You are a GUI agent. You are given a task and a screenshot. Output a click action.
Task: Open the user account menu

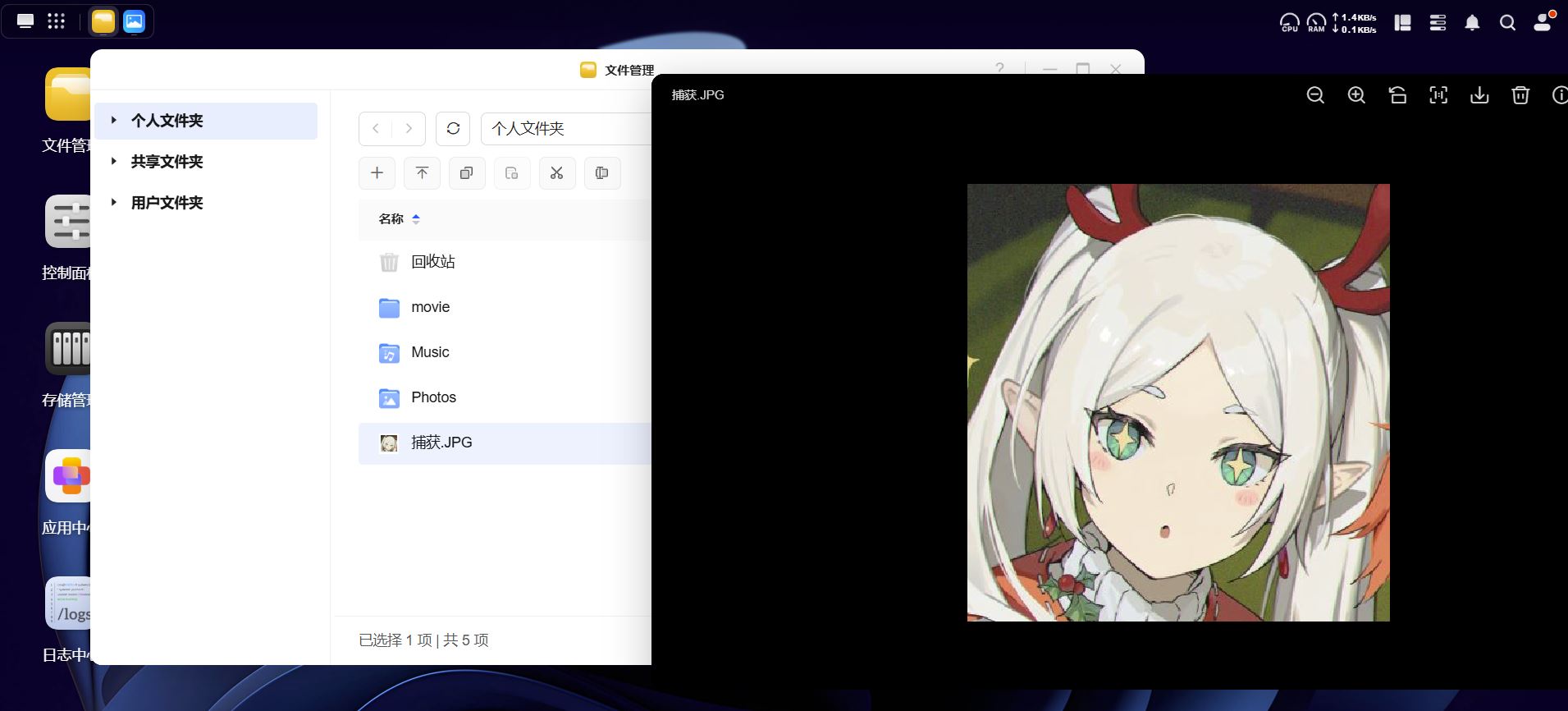(x=1543, y=22)
